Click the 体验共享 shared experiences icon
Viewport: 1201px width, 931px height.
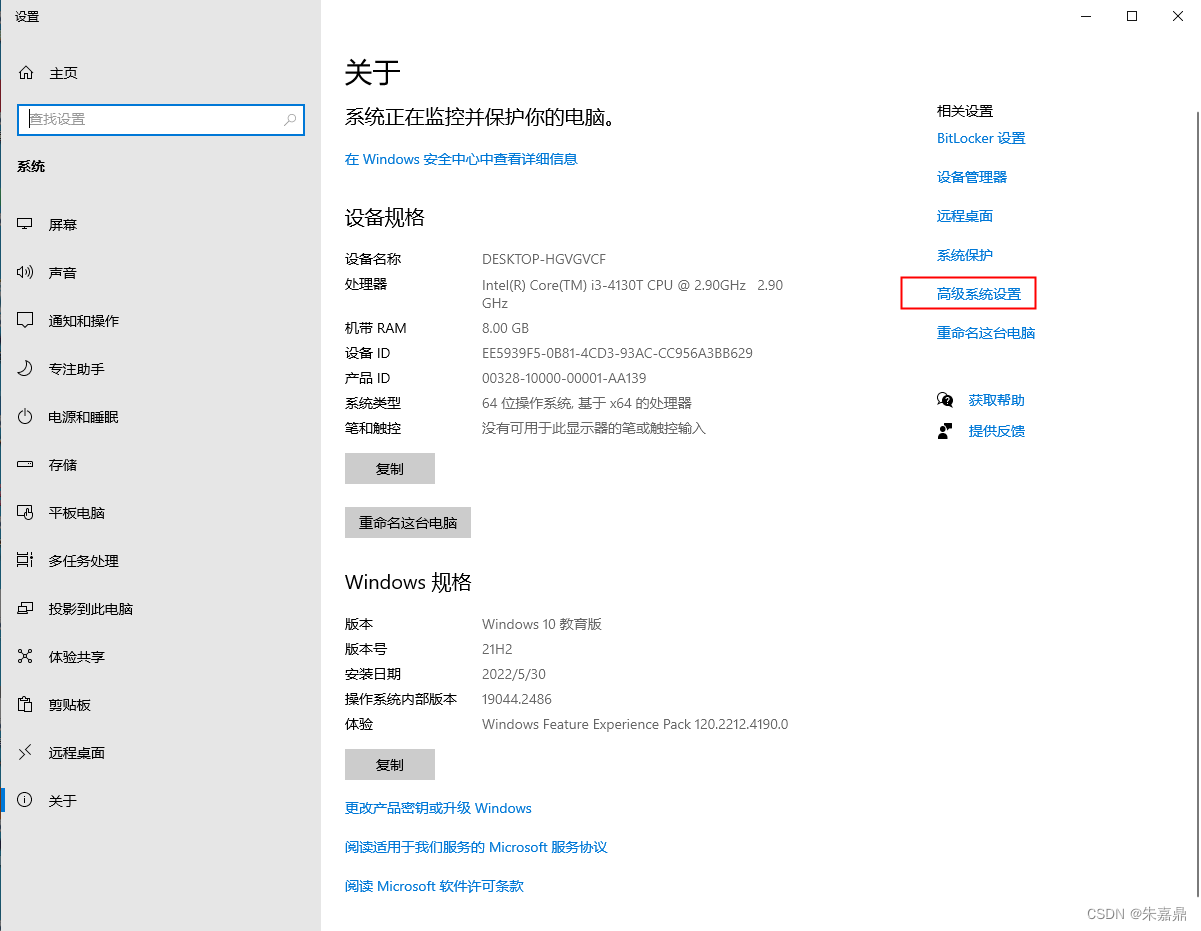tap(26, 657)
